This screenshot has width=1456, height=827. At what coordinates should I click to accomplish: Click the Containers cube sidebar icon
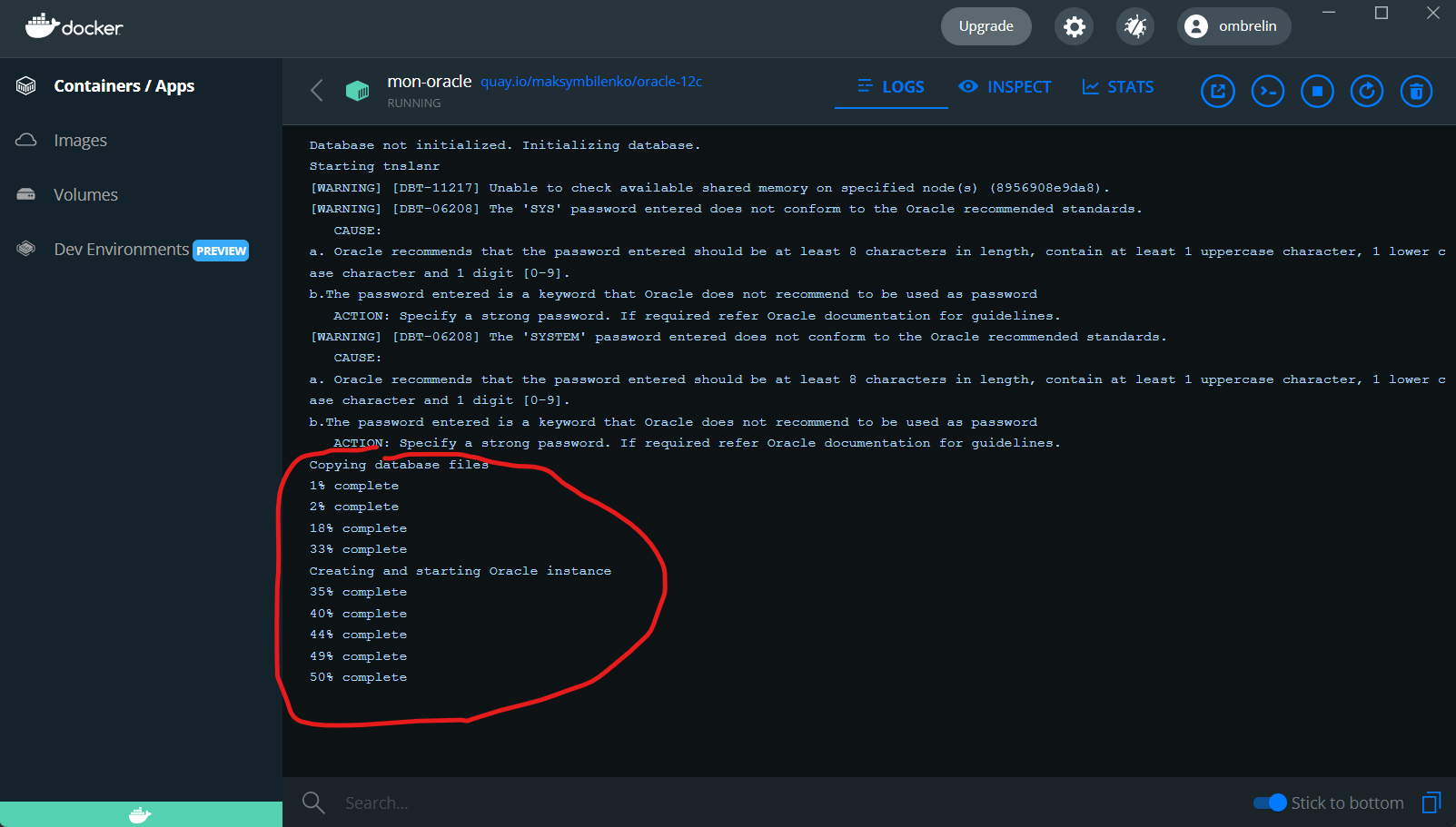pyautogui.click(x=26, y=86)
